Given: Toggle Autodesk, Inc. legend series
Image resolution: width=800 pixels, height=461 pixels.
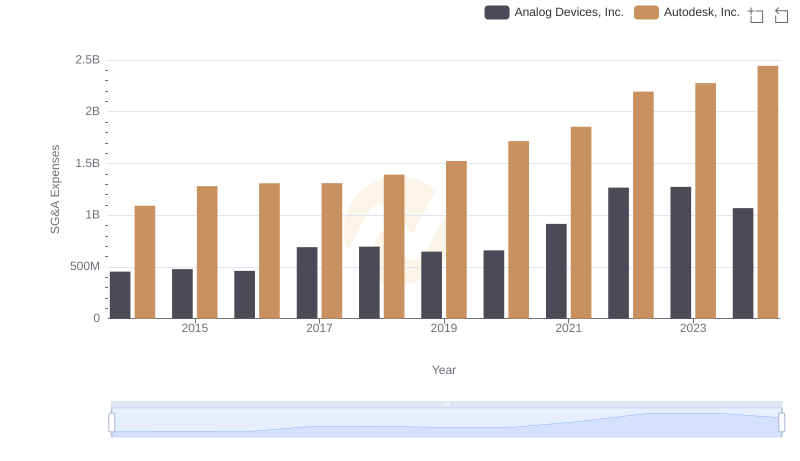Looking at the screenshot, I should pyautogui.click(x=687, y=12).
